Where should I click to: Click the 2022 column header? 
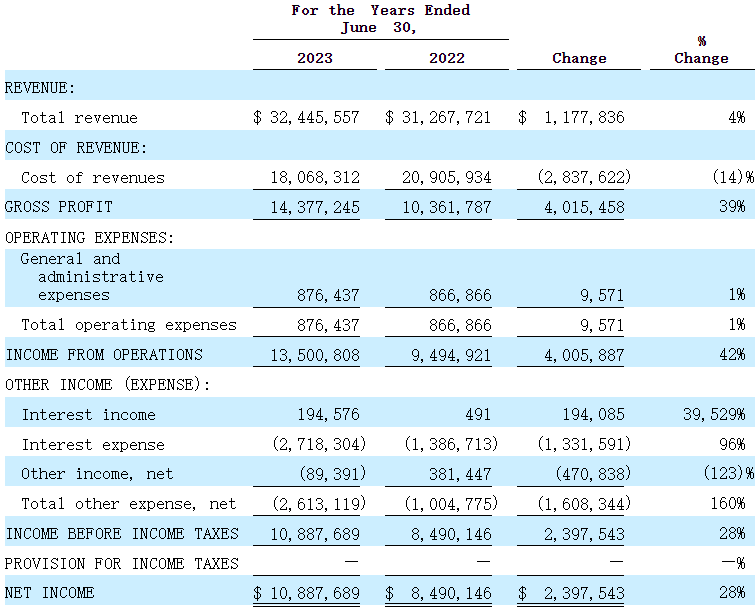pyautogui.click(x=447, y=58)
